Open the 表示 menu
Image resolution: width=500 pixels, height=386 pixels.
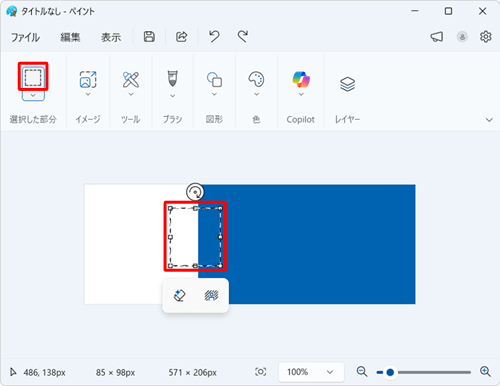pyautogui.click(x=111, y=37)
